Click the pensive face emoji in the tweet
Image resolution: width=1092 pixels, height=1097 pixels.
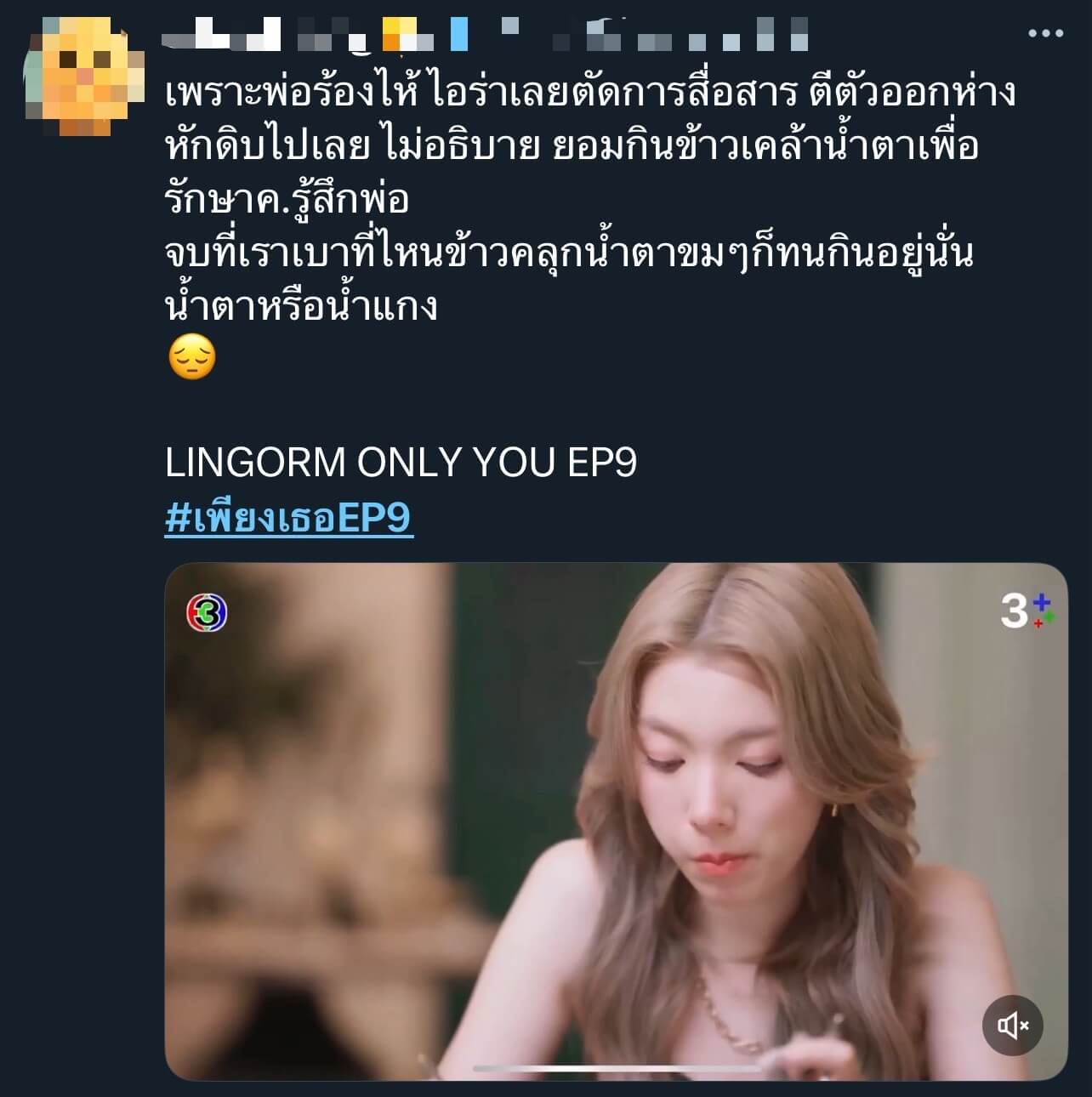(x=192, y=357)
